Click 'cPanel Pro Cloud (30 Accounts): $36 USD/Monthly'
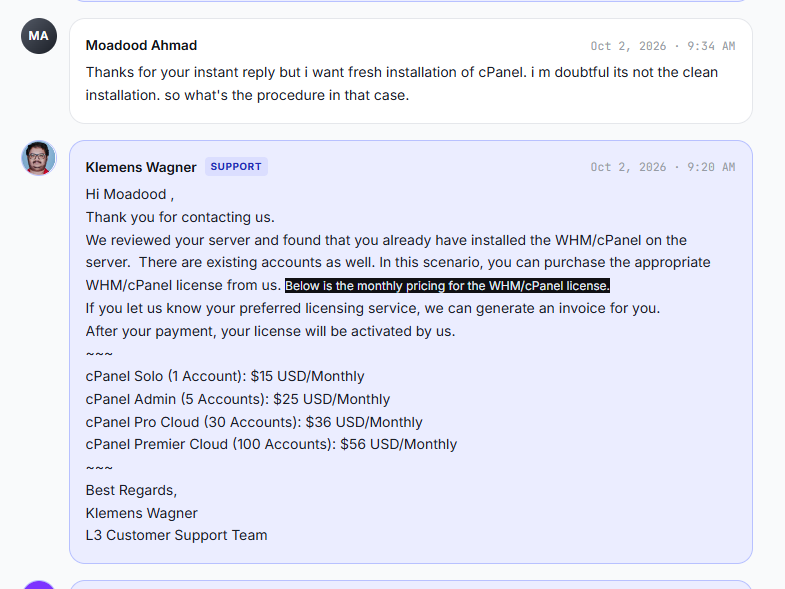 click(254, 422)
